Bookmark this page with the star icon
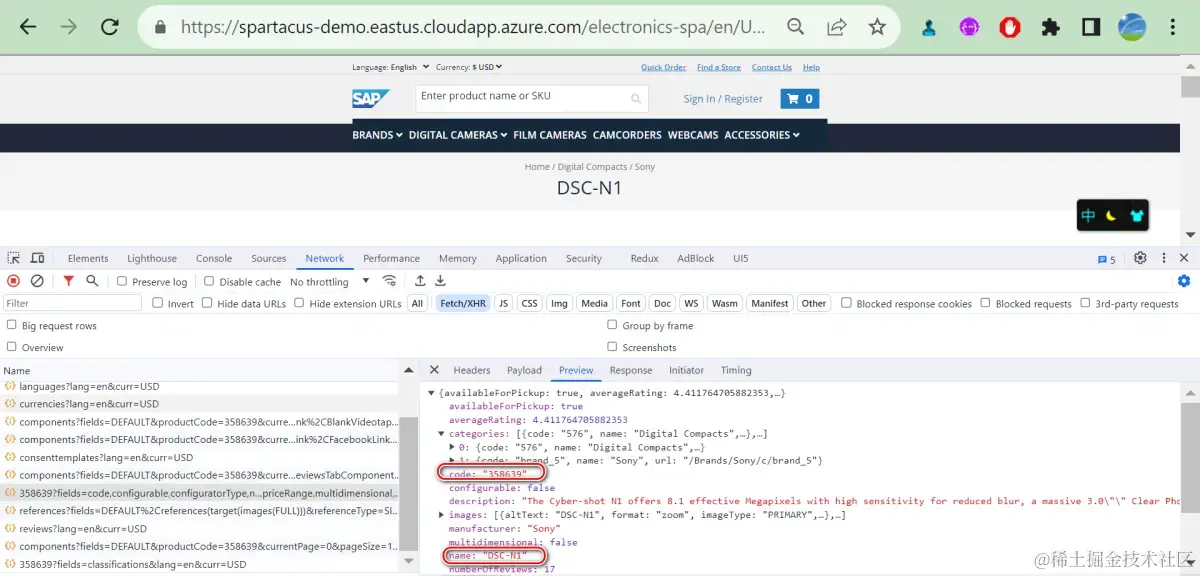The image size is (1200, 576). 877,27
